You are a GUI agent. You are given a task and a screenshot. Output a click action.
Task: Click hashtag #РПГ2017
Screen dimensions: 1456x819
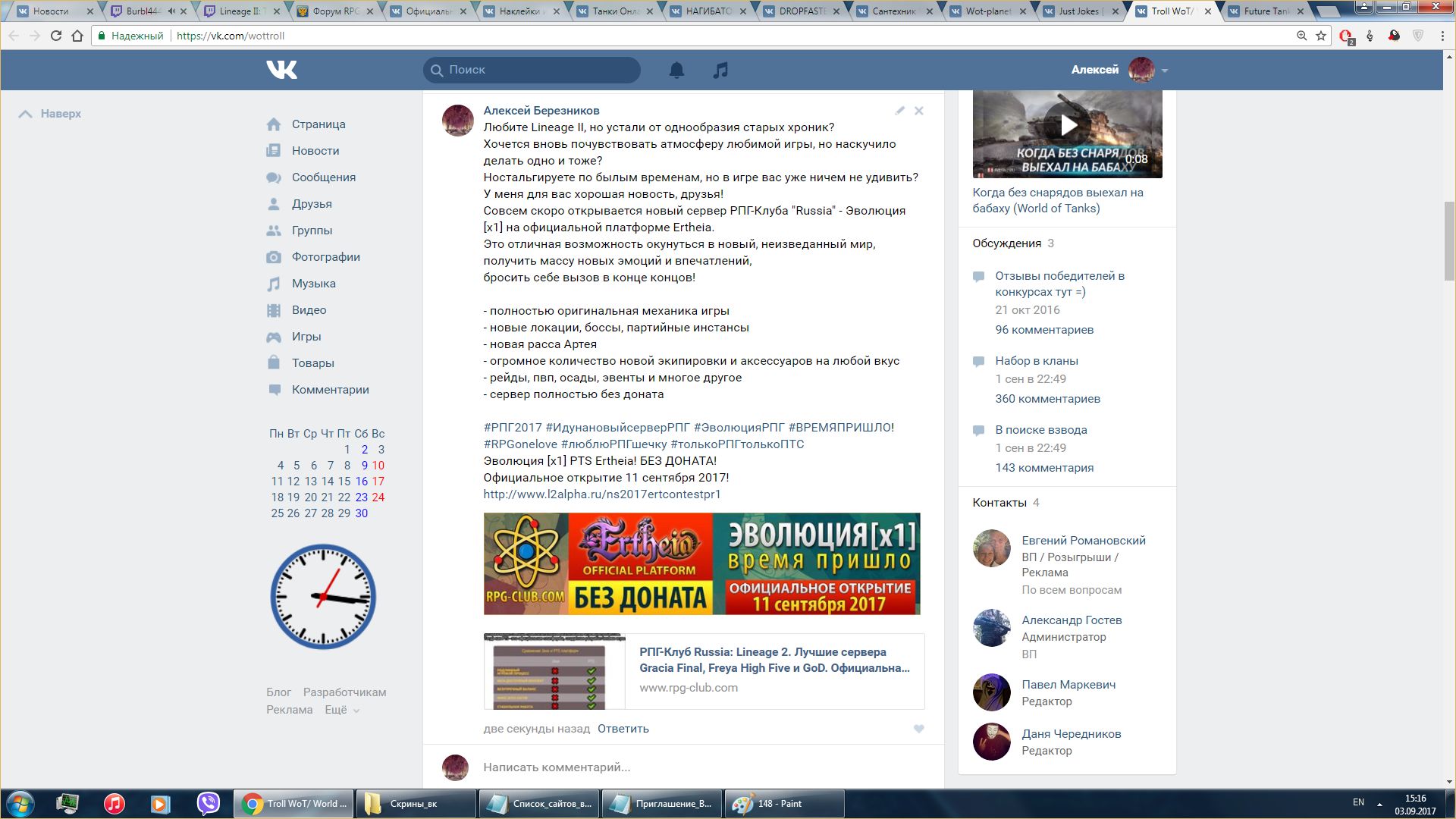pyautogui.click(x=513, y=428)
